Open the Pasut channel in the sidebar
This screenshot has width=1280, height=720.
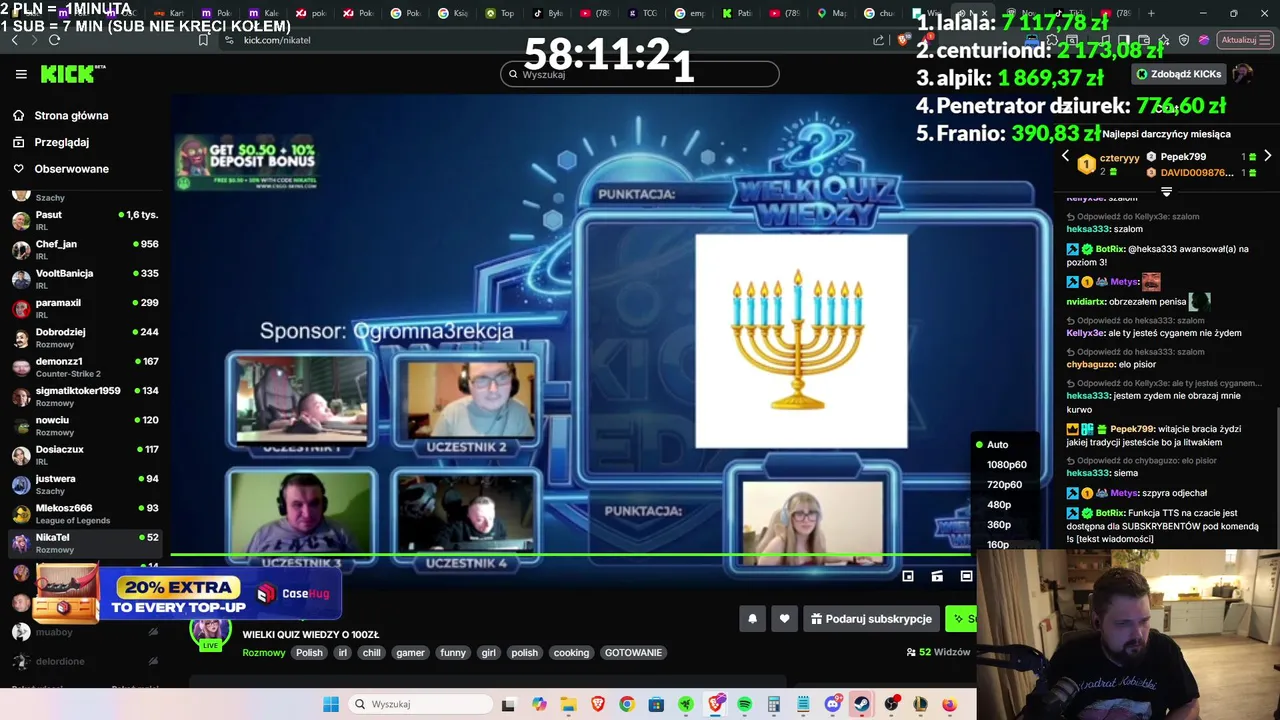tap(84, 220)
